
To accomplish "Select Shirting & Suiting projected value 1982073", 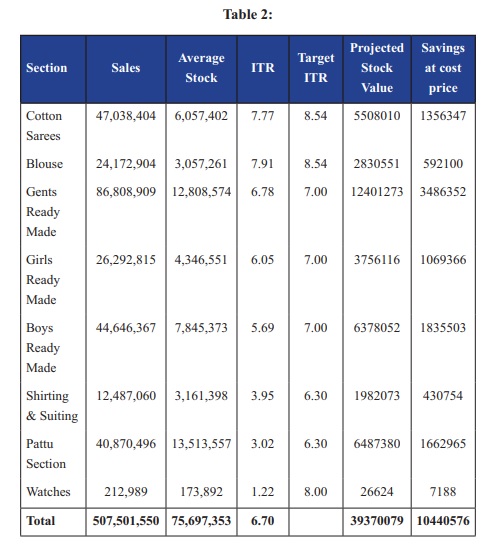I will coord(377,396).
